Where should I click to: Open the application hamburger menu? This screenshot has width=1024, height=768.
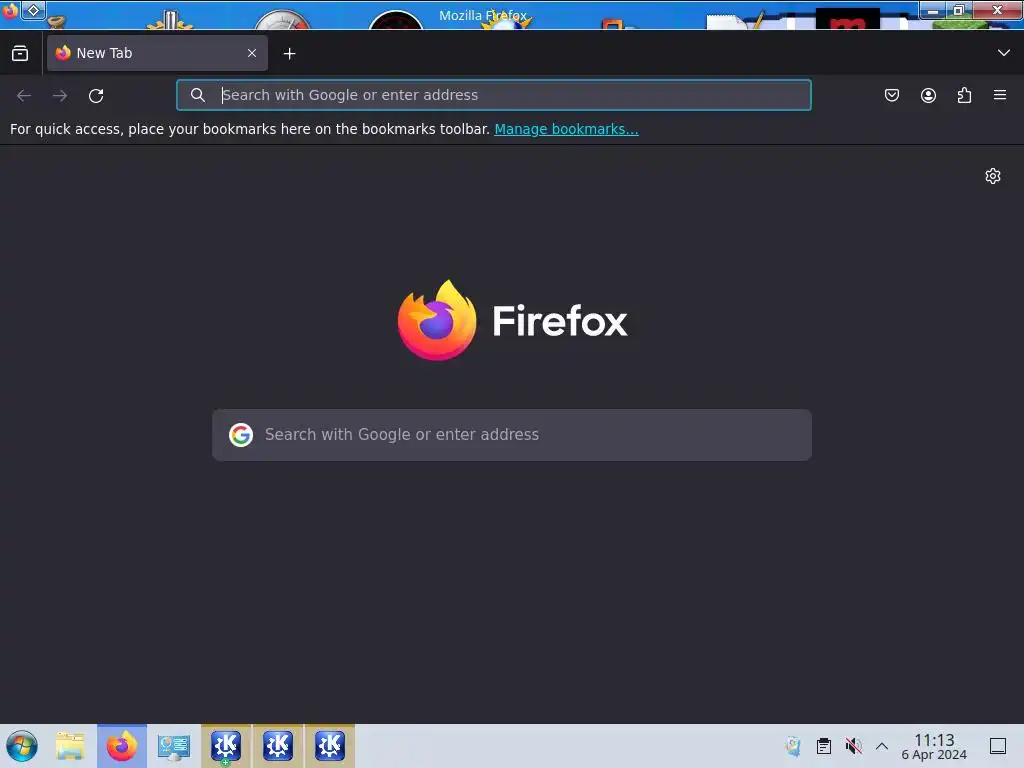pyautogui.click(x=1000, y=95)
